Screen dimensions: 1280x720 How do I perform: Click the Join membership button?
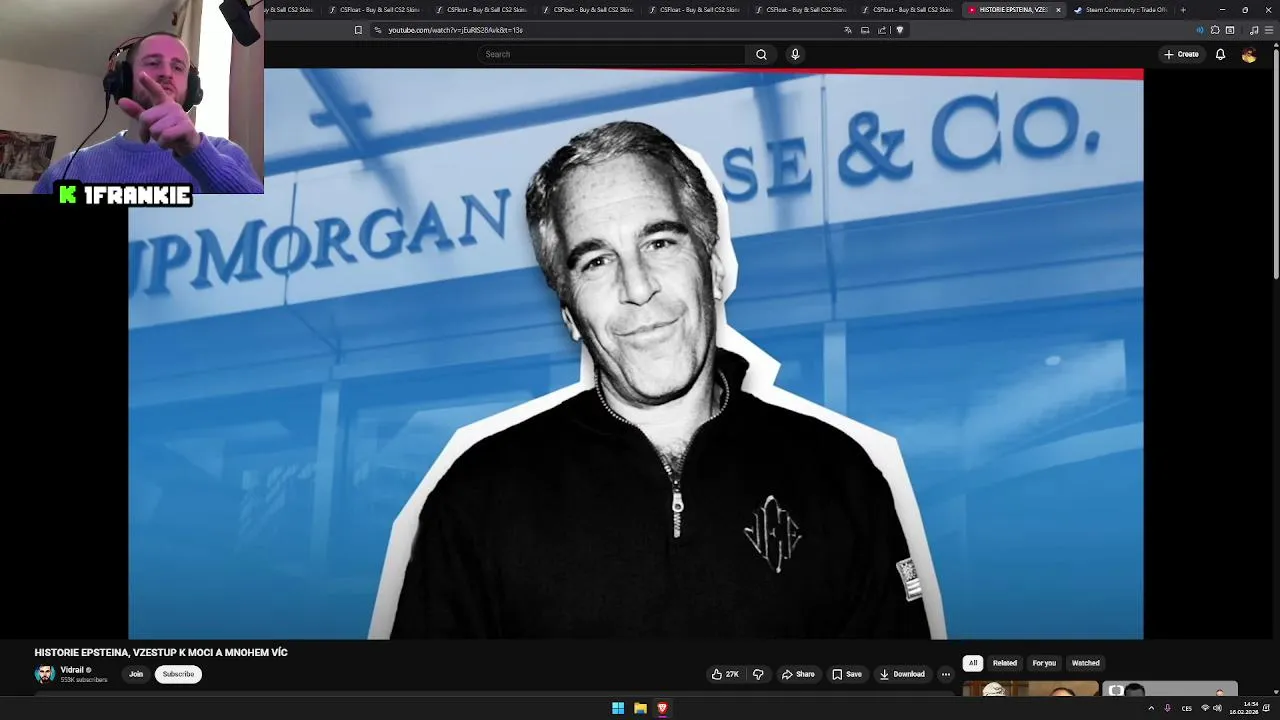point(136,674)
